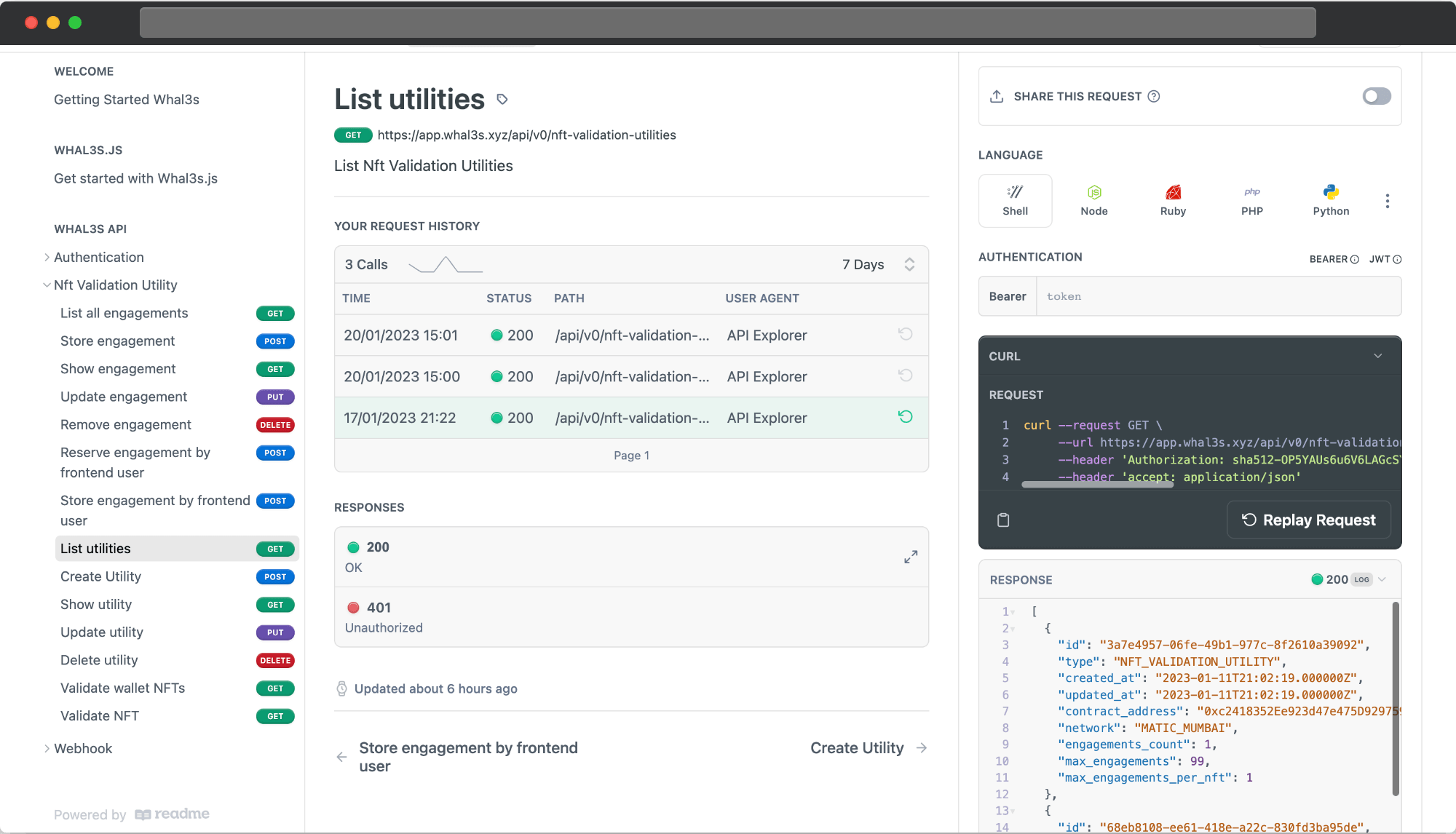
Task: Select the 401 Unauthorized response row
Action: point(631,617)
